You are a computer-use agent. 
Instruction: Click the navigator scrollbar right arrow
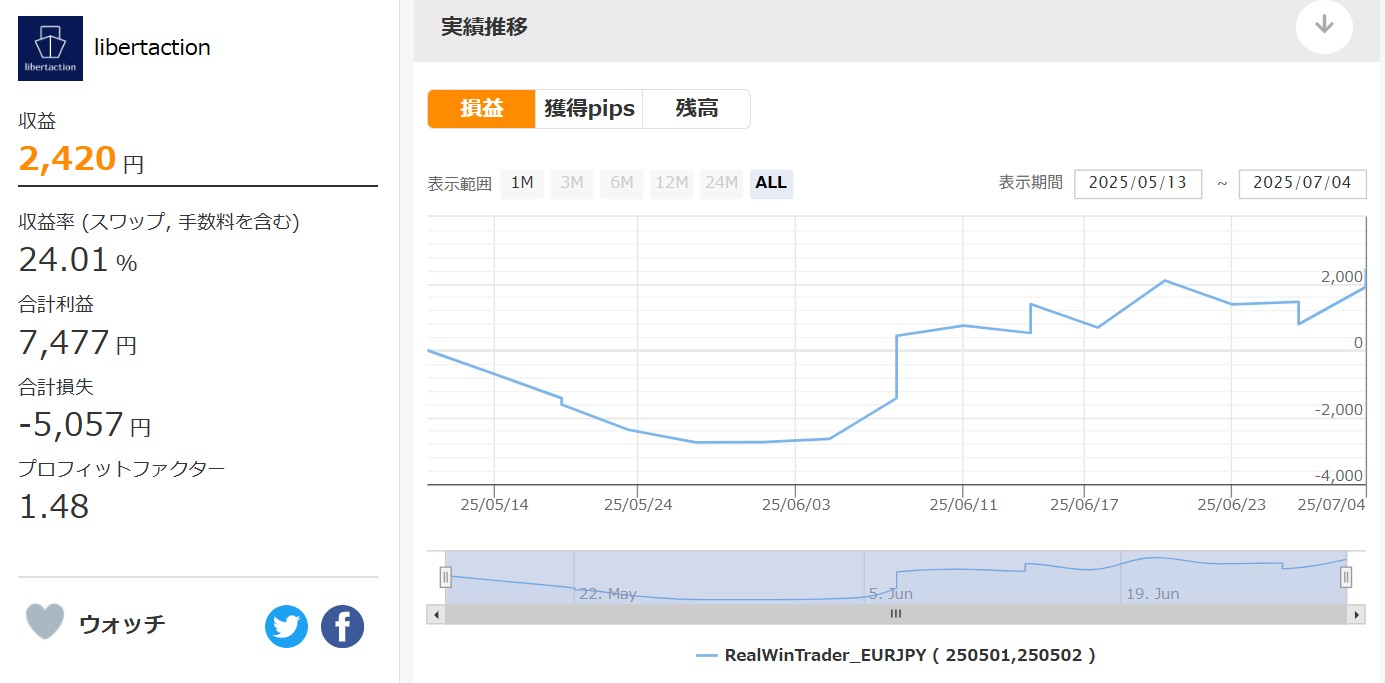[1356, 614]
